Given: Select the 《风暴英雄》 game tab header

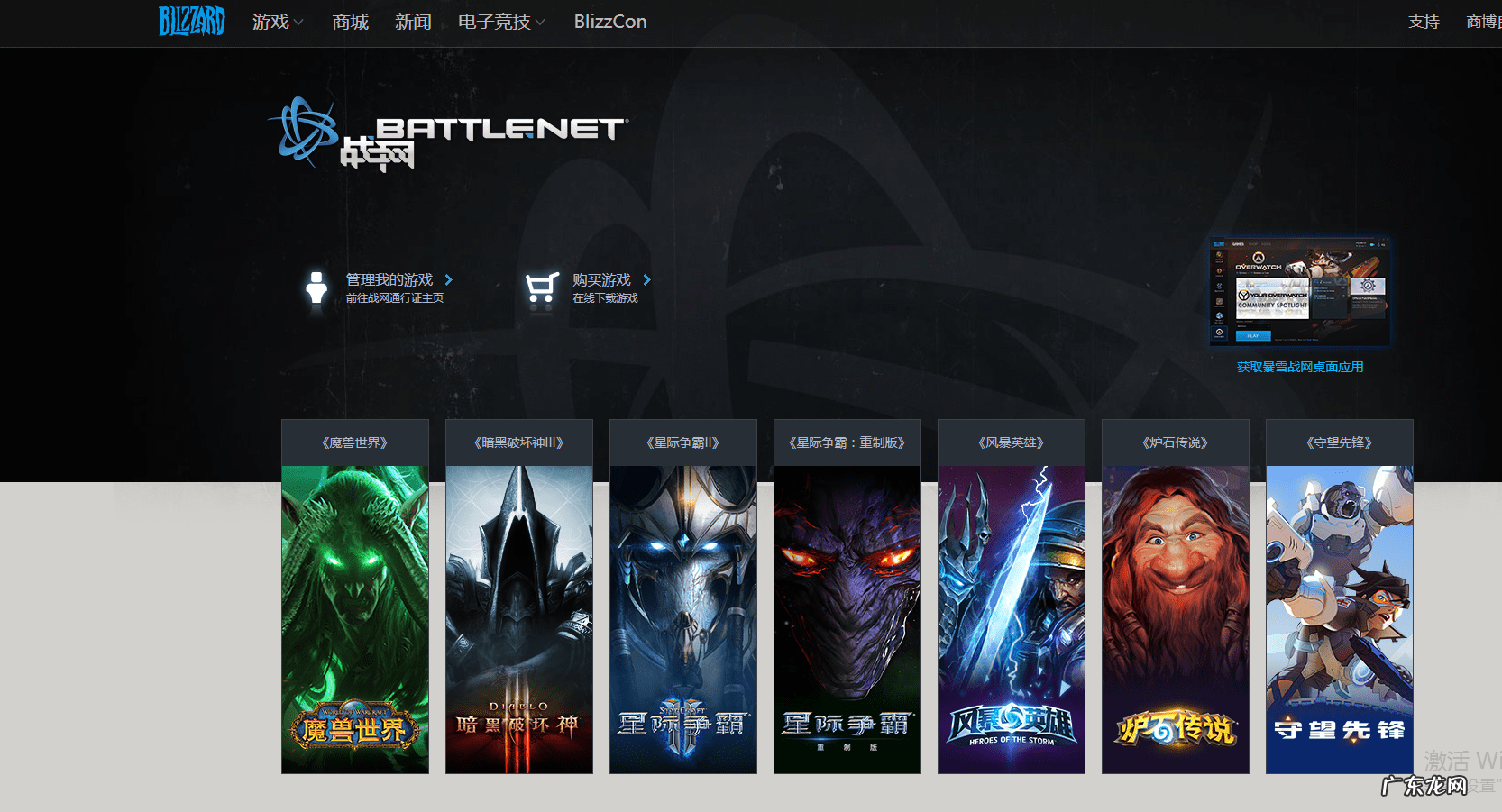Looking at the screenshot, I should pos(1012,442).
